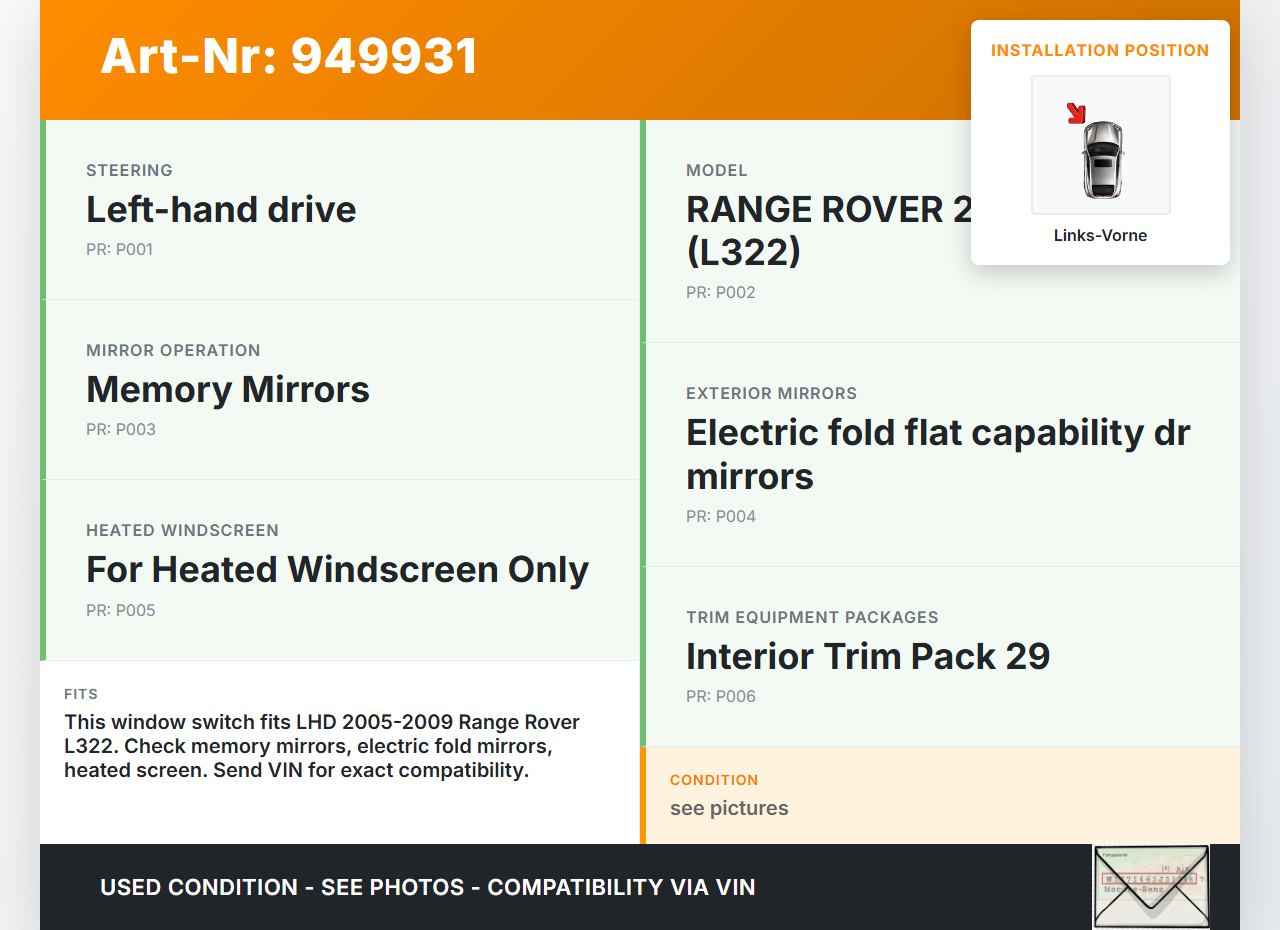Select the Interior Trim Pack 29 entry
The image size is (1280, 930).
click(x=867, y=657)
